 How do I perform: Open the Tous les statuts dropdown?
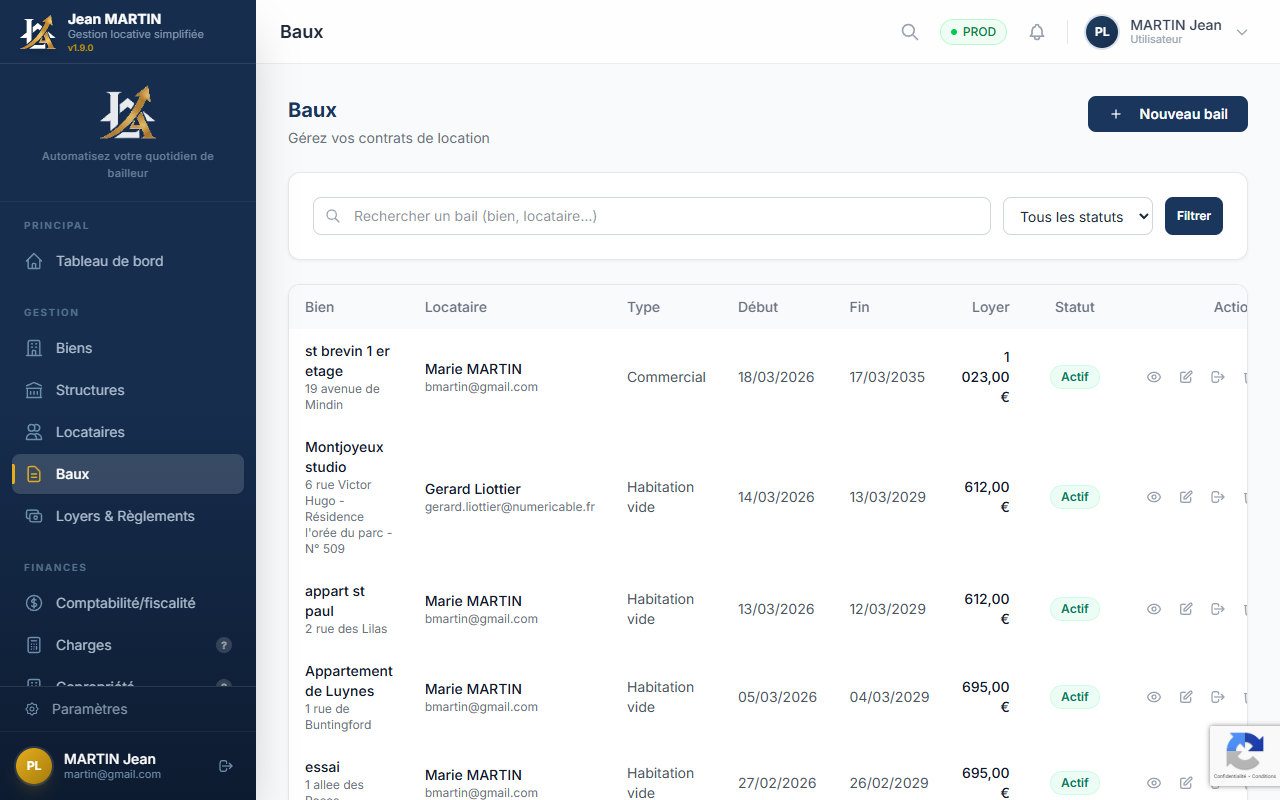click(x=1077, y=216)
